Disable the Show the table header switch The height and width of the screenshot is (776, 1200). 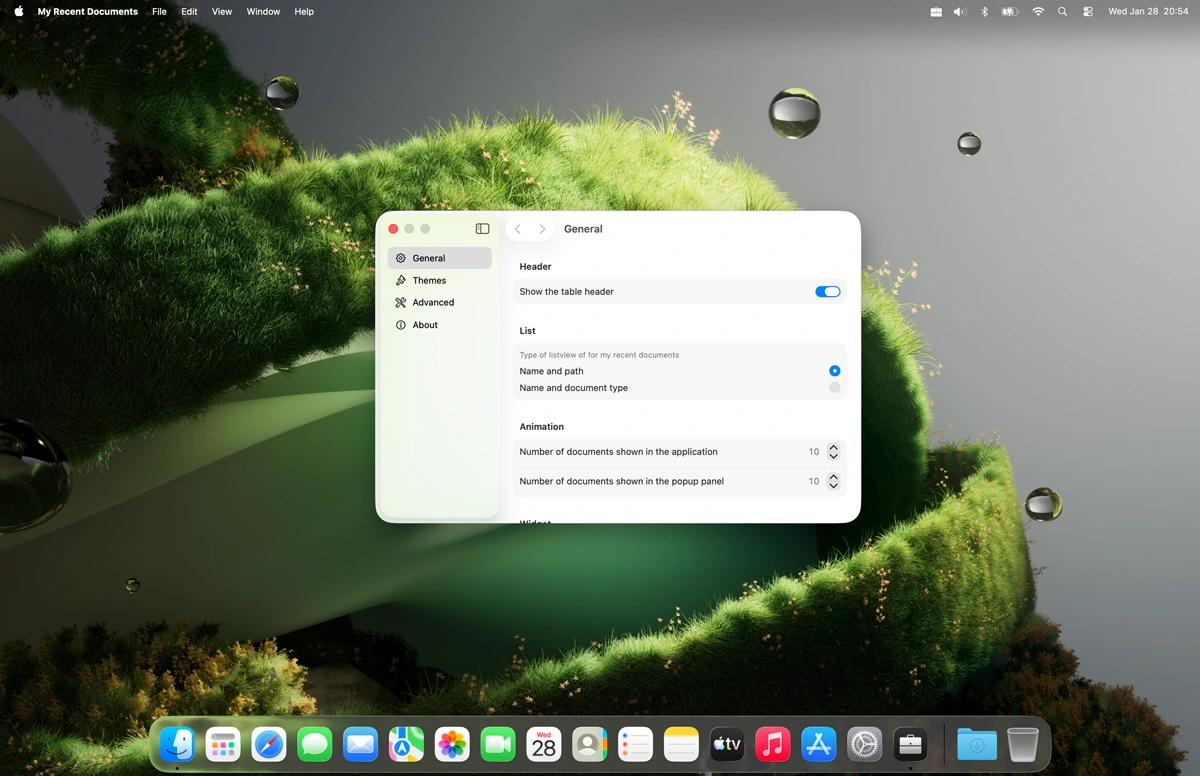(x=827, y=291)
